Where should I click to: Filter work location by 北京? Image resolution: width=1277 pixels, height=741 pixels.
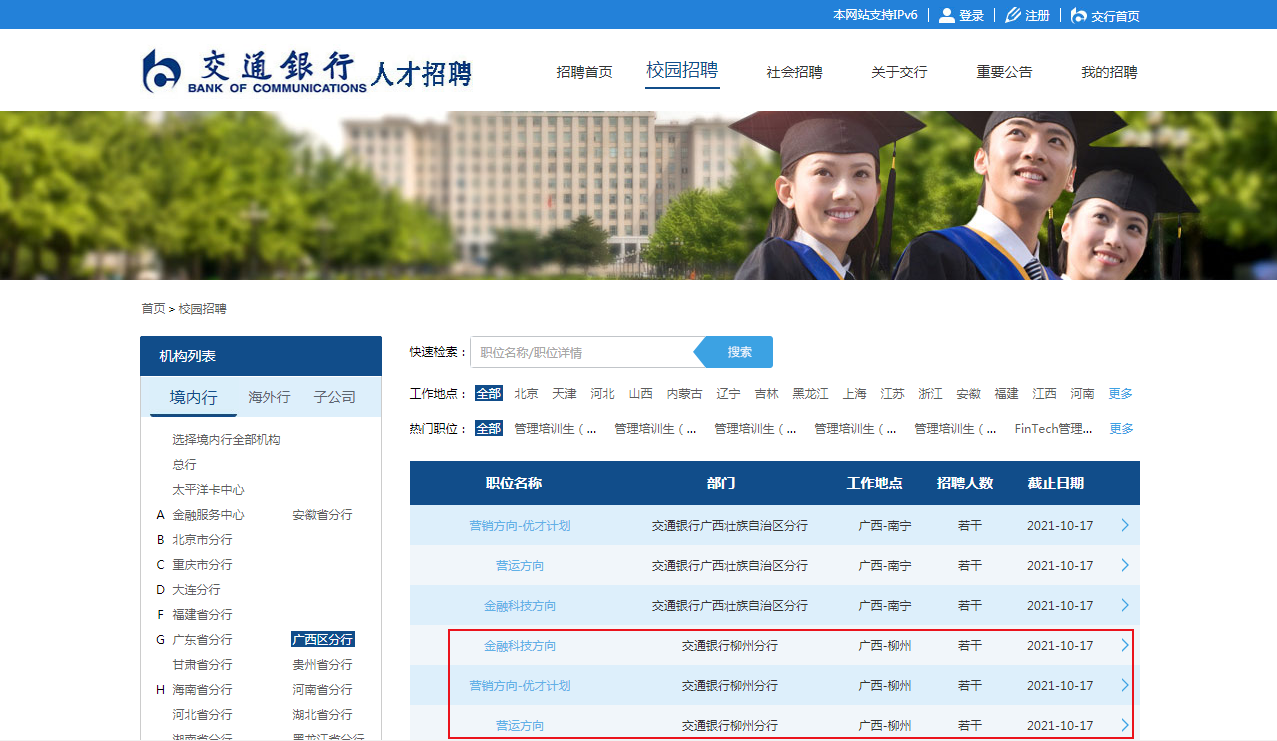pos(527,394)
